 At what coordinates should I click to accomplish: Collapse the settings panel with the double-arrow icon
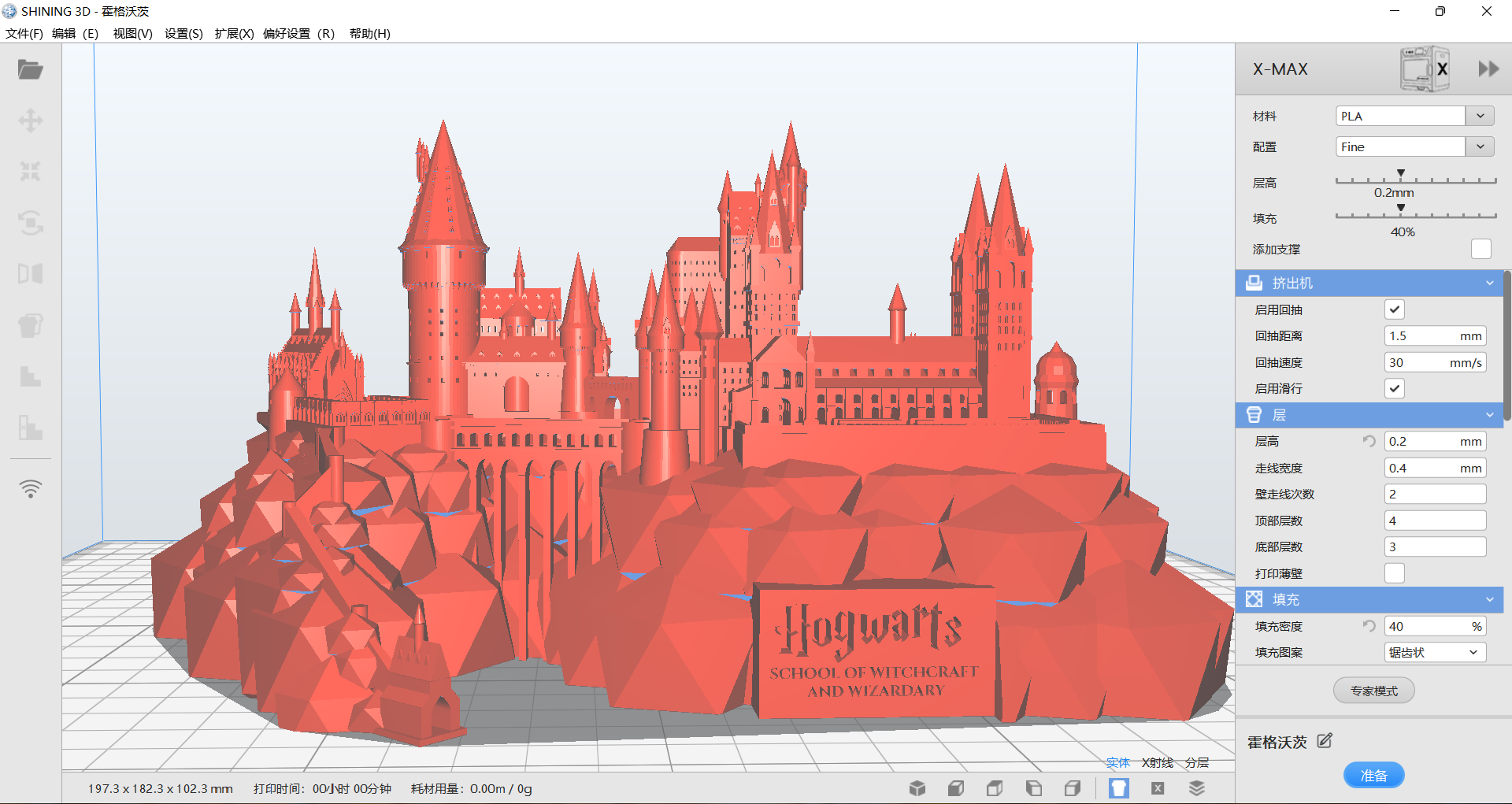(x=1488, y=69)
